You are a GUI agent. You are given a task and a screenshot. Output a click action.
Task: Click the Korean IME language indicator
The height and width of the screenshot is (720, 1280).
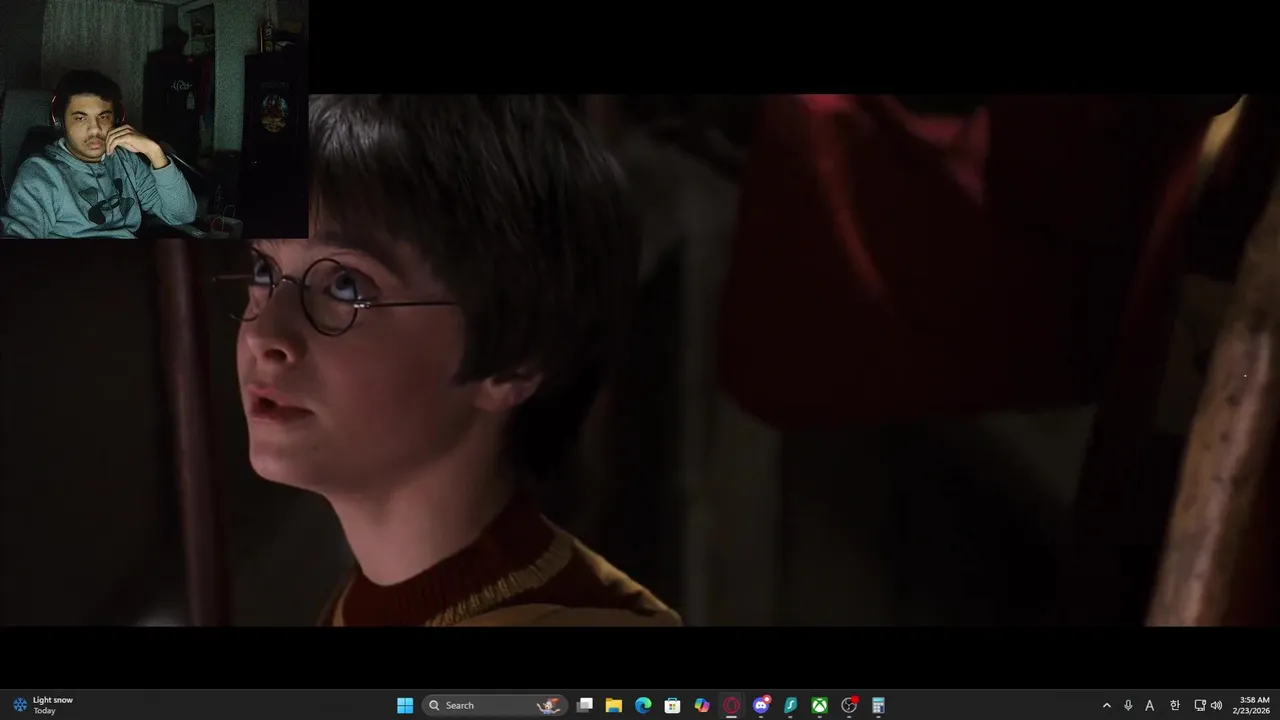point(1175,705)
